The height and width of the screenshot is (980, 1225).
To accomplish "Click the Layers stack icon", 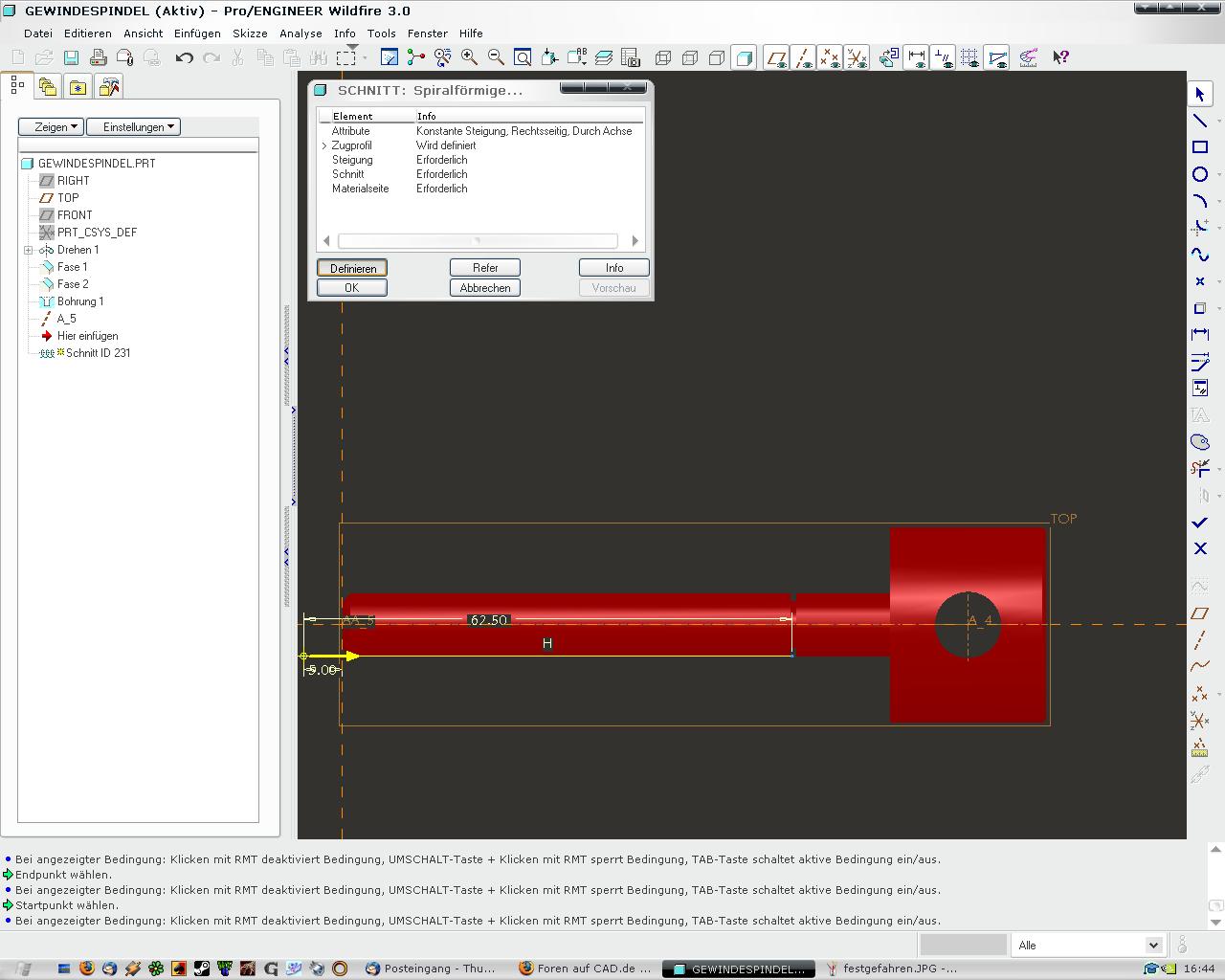I will [x=604, y=57].
